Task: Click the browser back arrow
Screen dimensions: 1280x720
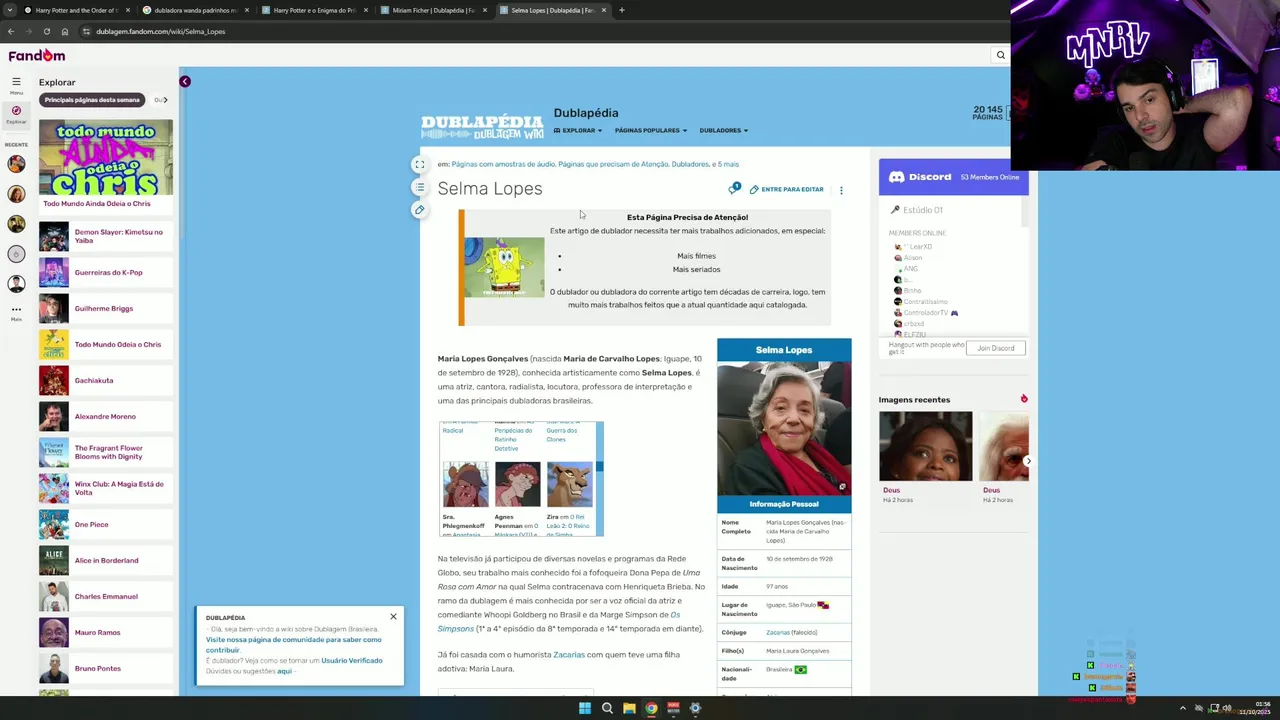Action: click(11, 31)
